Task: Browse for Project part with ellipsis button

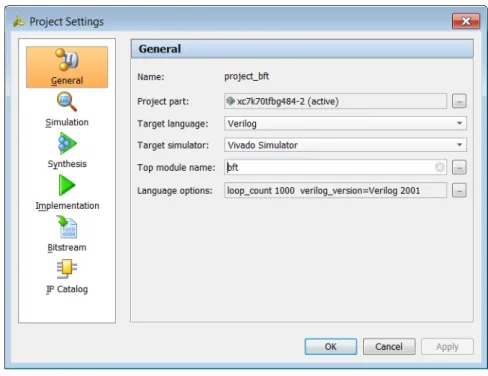Action: 459,101
